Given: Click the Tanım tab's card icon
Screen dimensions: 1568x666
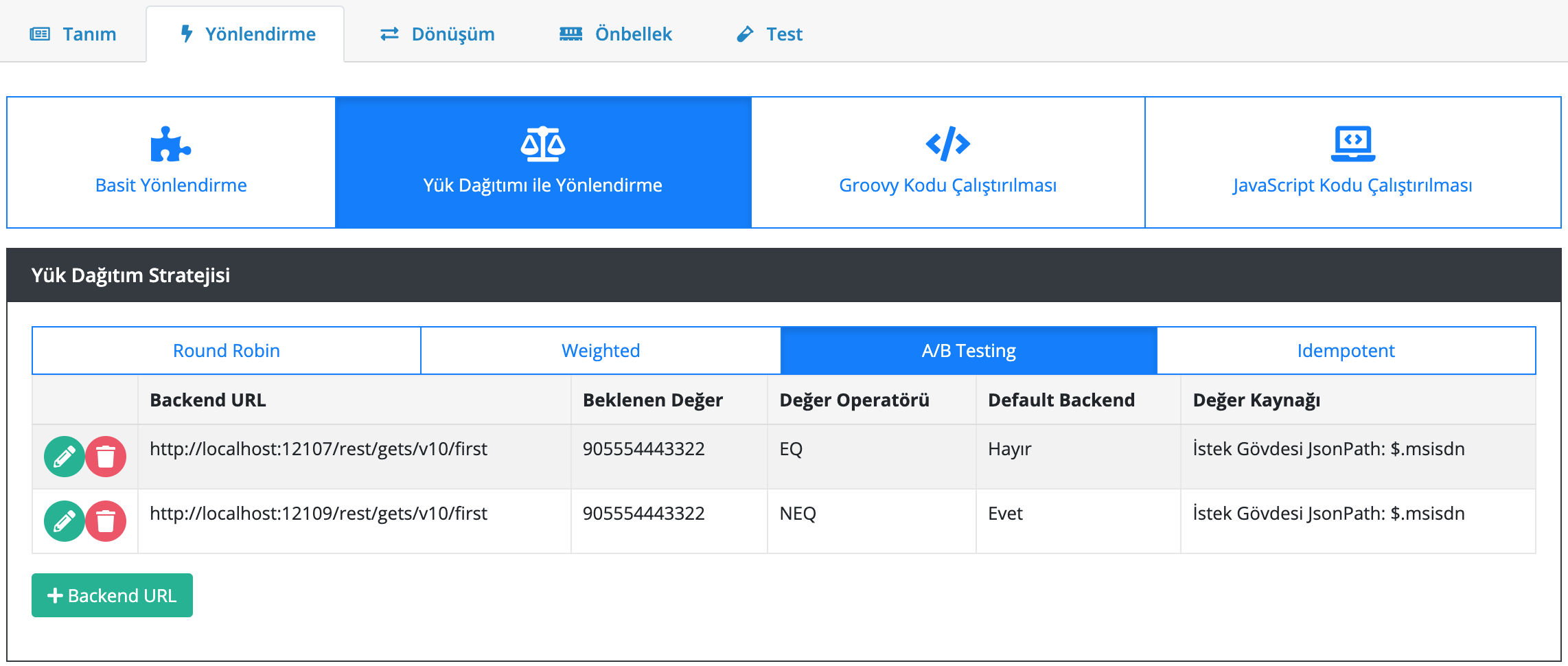Looking at the screenshot, I should tap(40, 34).
